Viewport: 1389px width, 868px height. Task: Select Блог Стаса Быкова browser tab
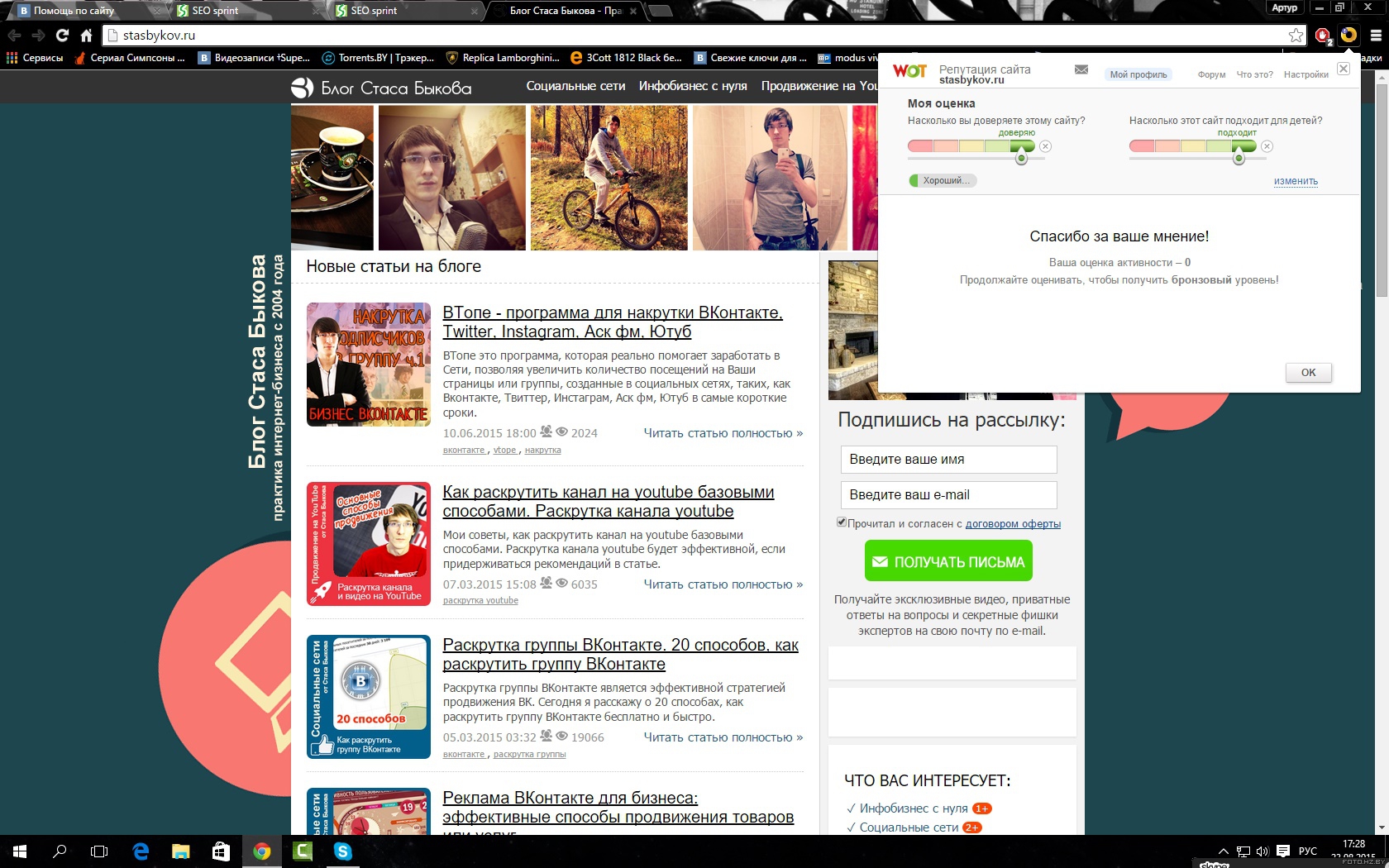click(x=566, y=11)
